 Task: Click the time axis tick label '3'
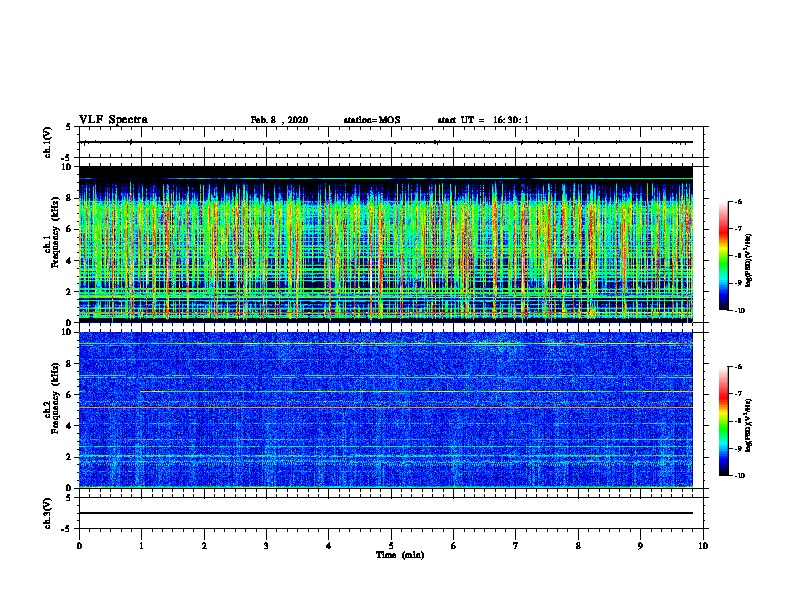tap(266, 546)
